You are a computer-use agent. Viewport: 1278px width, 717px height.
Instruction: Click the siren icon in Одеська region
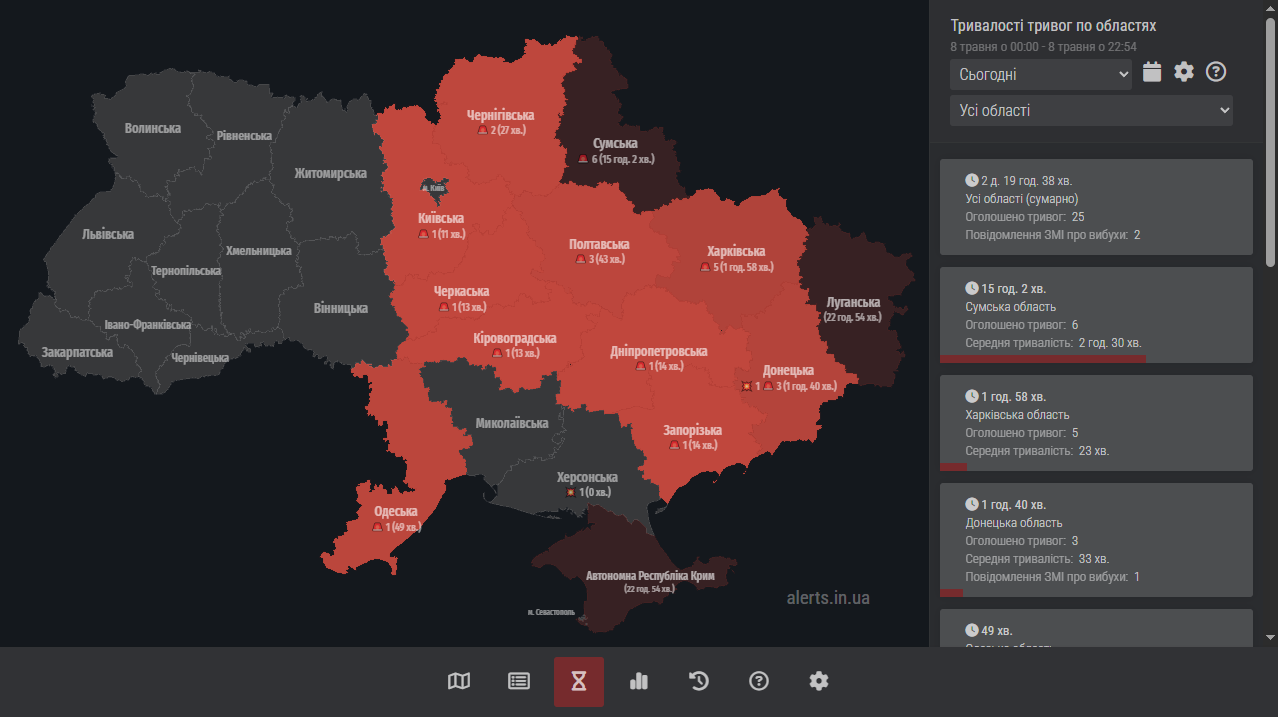click(377, 527)
